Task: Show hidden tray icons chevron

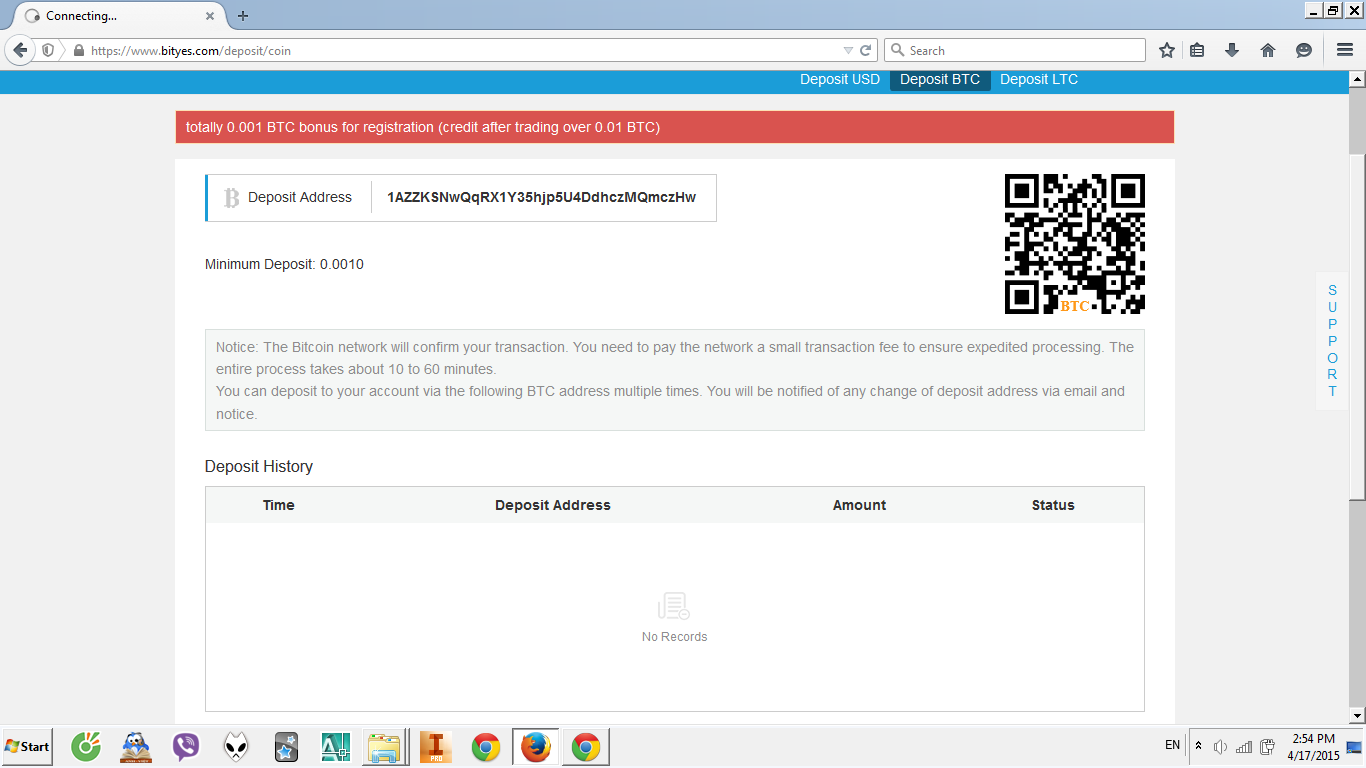Action: tap(1198, 746)
